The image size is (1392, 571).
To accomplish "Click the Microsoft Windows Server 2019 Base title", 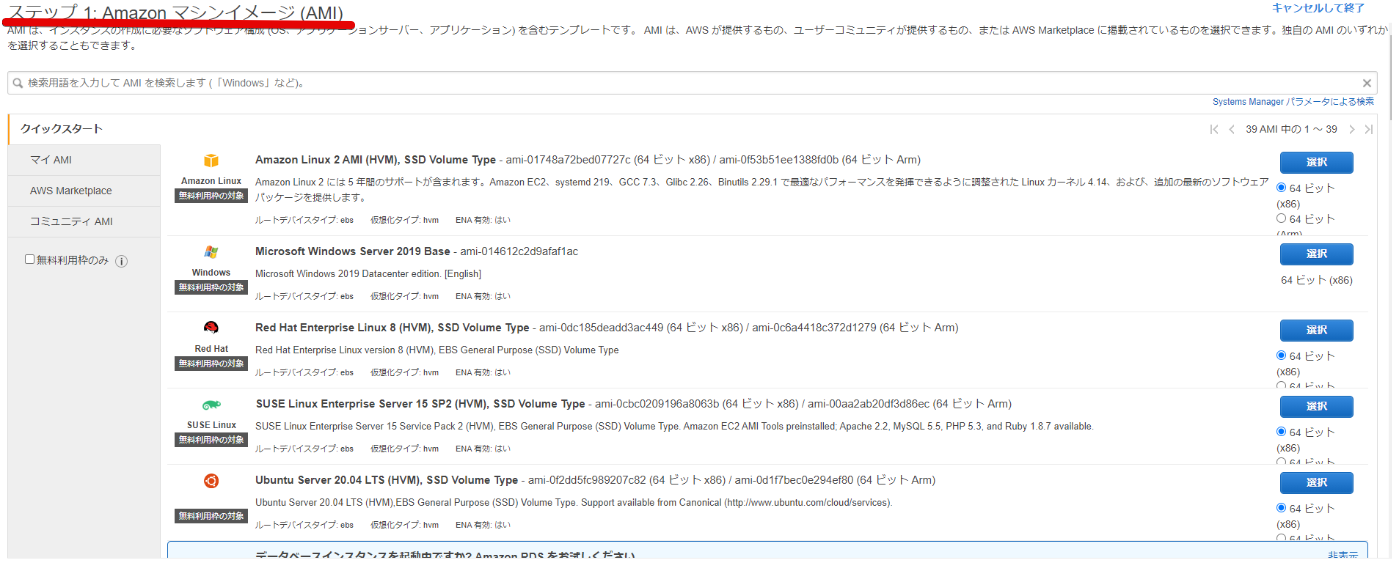I will [353, 251].
